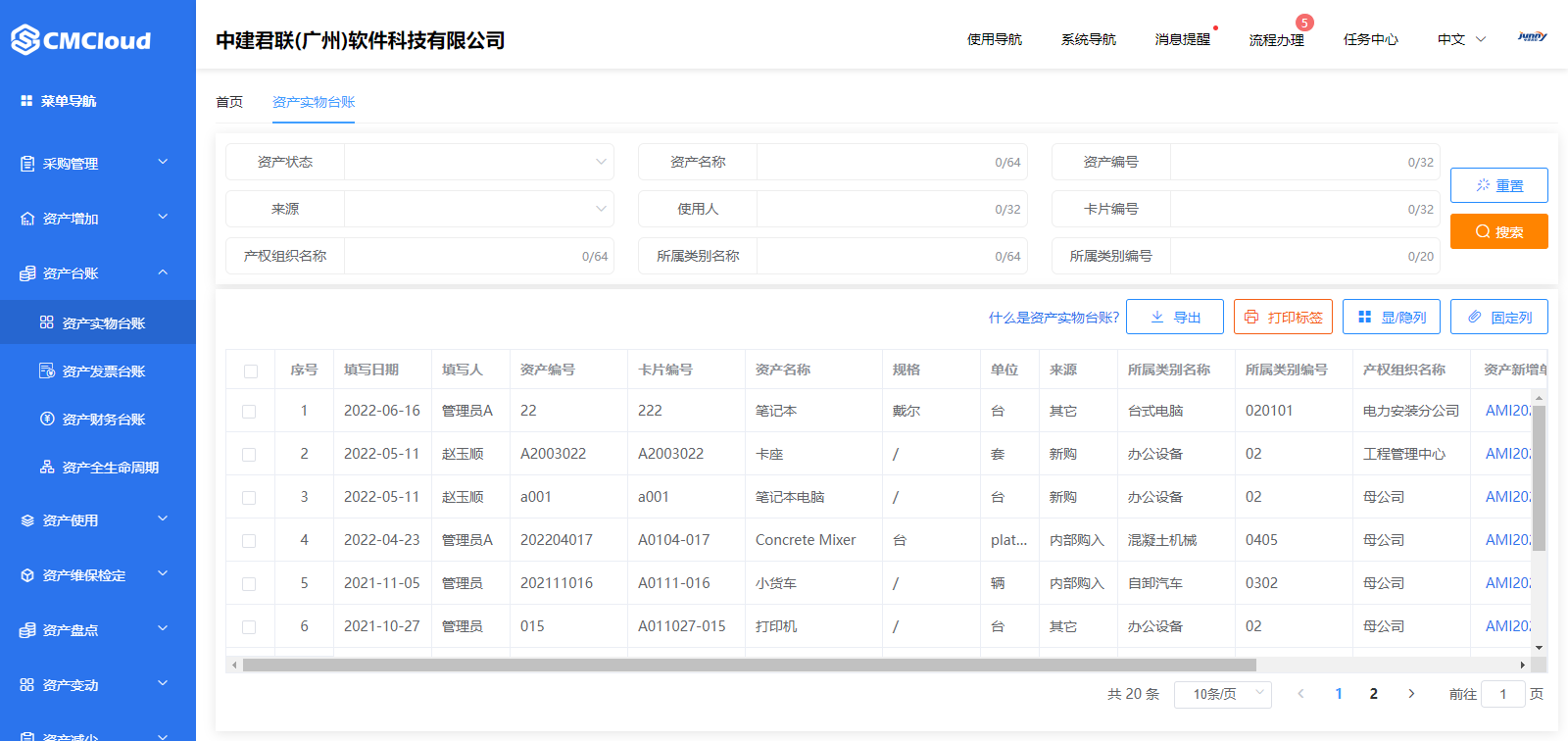Click the 资产维保检定 cube icon

coord(27,575)
